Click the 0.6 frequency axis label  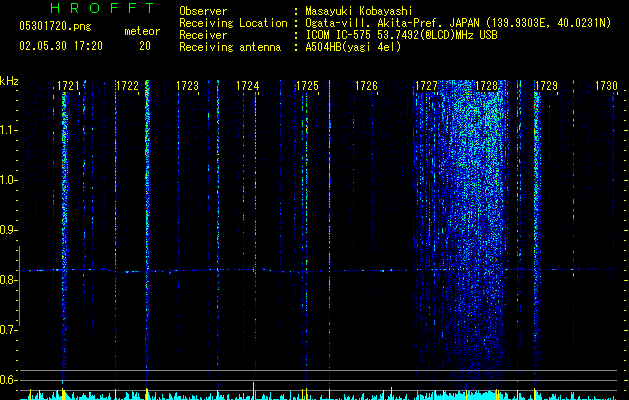point(8,380)
